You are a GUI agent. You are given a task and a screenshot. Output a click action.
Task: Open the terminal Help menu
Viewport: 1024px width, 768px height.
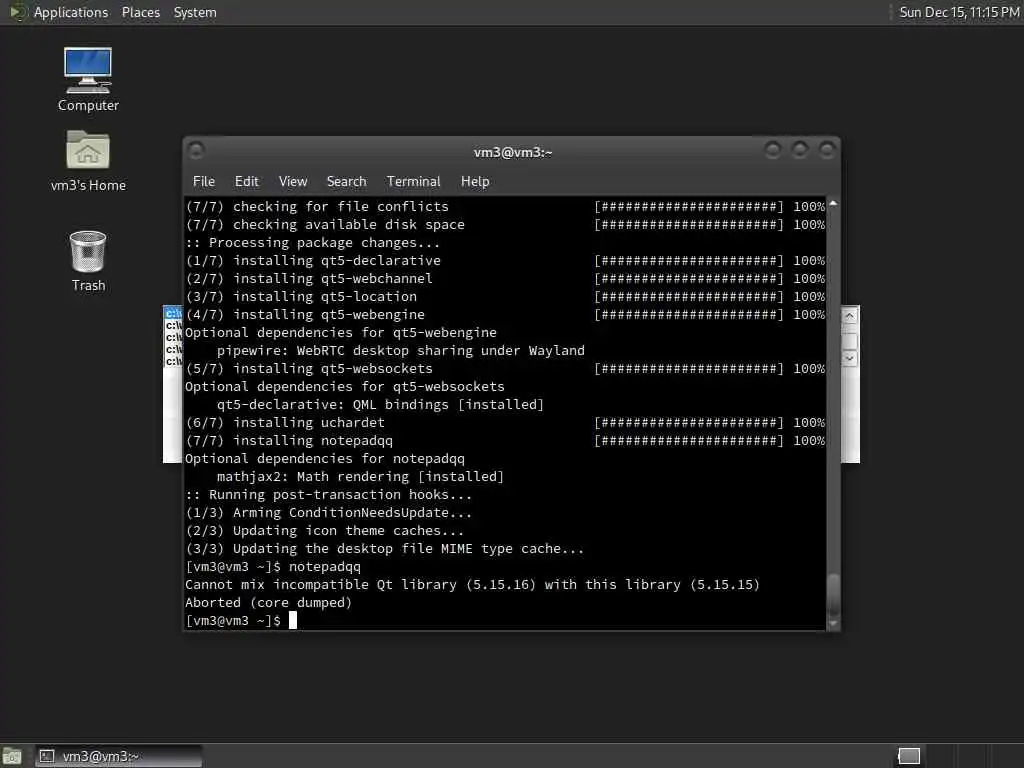pyautogui.click(x=475, y=182)
